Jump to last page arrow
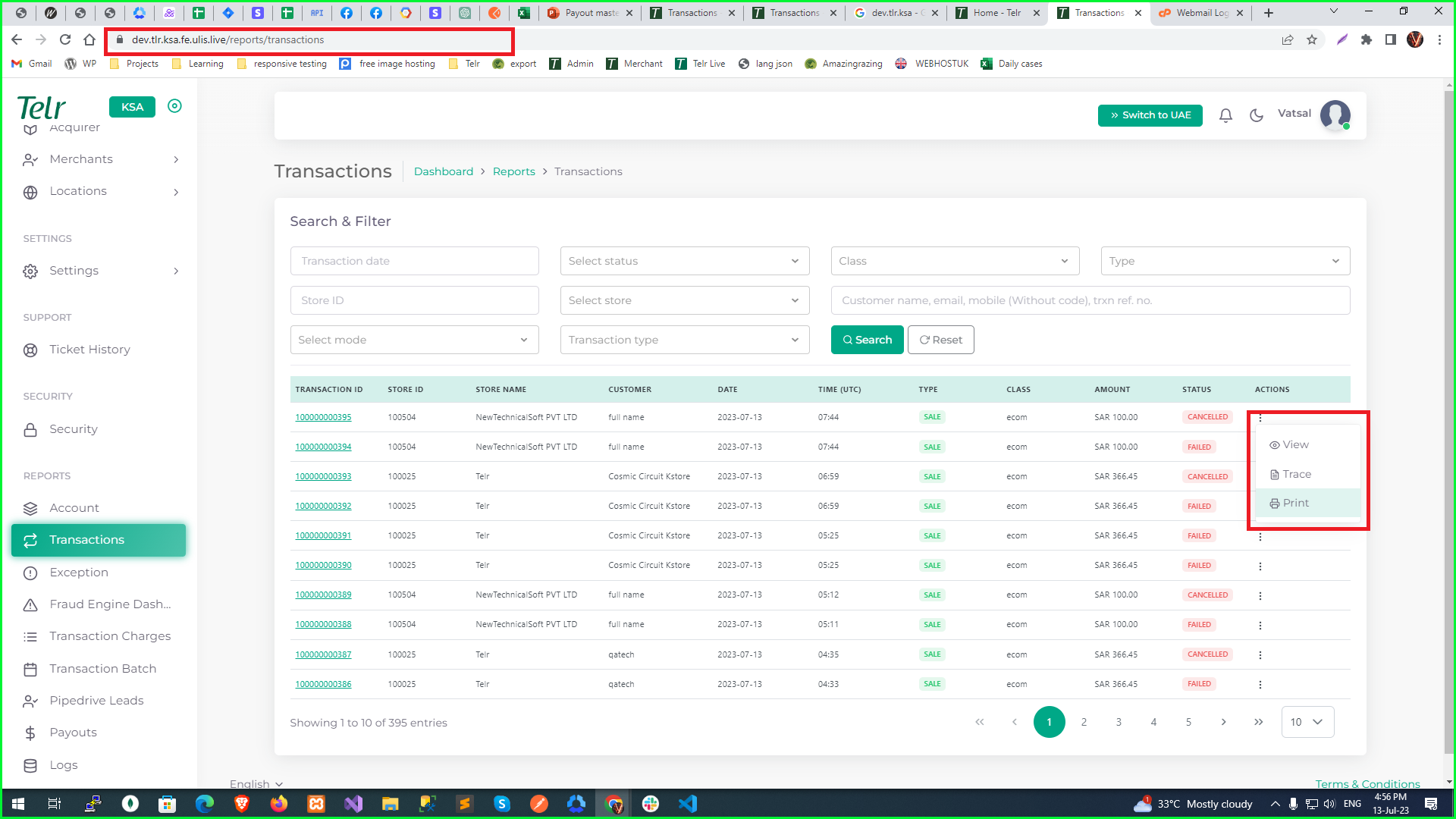 [1258, 722]
